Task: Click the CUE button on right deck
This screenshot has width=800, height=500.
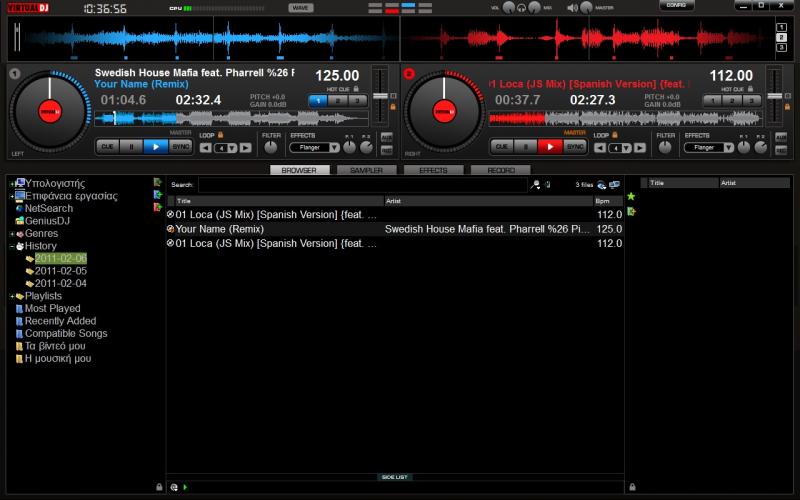Action: [502, 147]
